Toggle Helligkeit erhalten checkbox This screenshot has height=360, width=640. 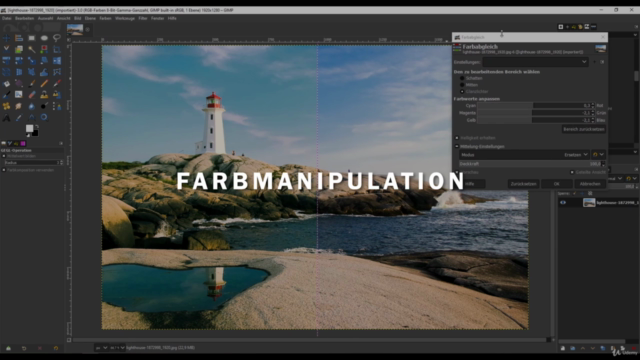[x=457, y=138]
